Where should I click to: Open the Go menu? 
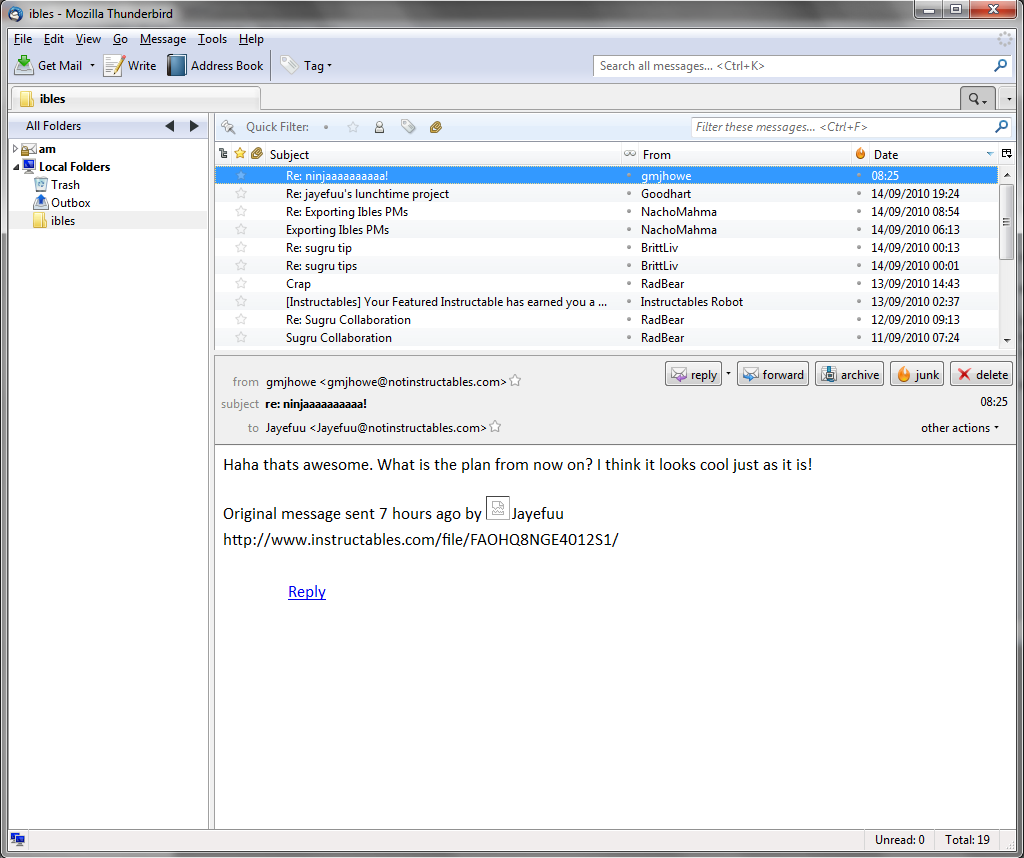120,39
